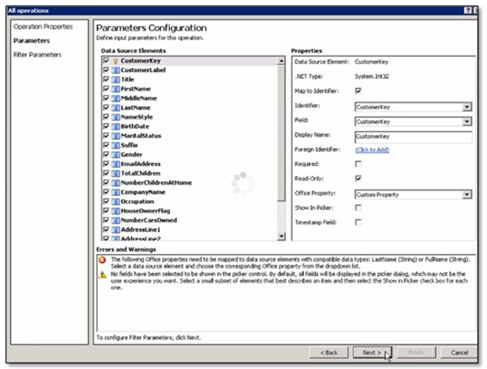Enable the Show In Picker checkbox
This screenshot has width=487, height=369.
358,208
